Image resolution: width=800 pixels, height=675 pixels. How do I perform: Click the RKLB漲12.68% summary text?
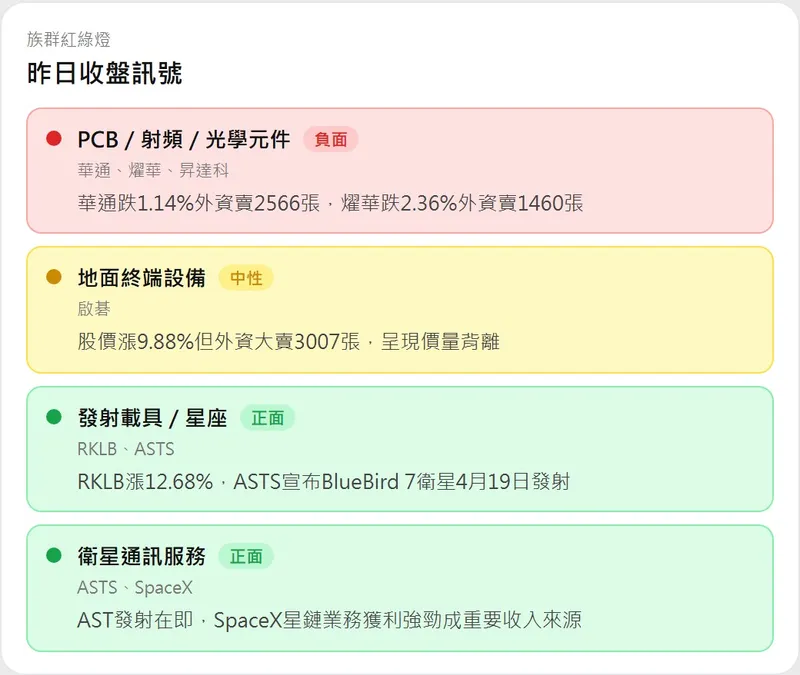click(323, 481)
